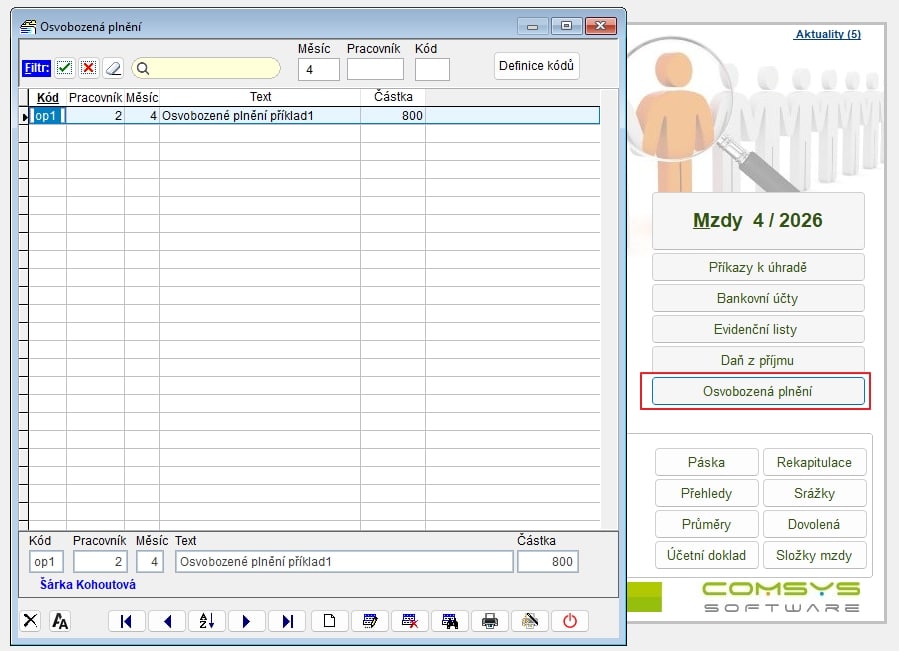Click the red power exit icon

click(x=570, y=621)
